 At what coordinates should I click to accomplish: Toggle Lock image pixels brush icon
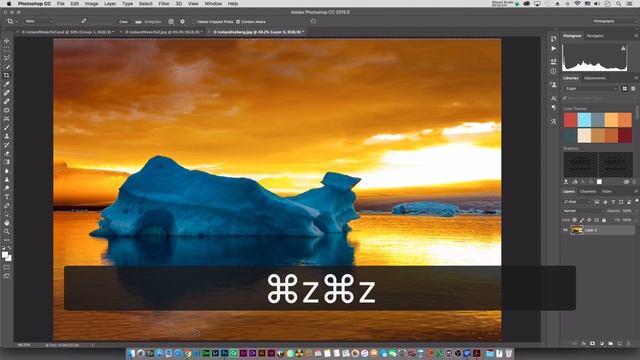[x=582, y=220]
